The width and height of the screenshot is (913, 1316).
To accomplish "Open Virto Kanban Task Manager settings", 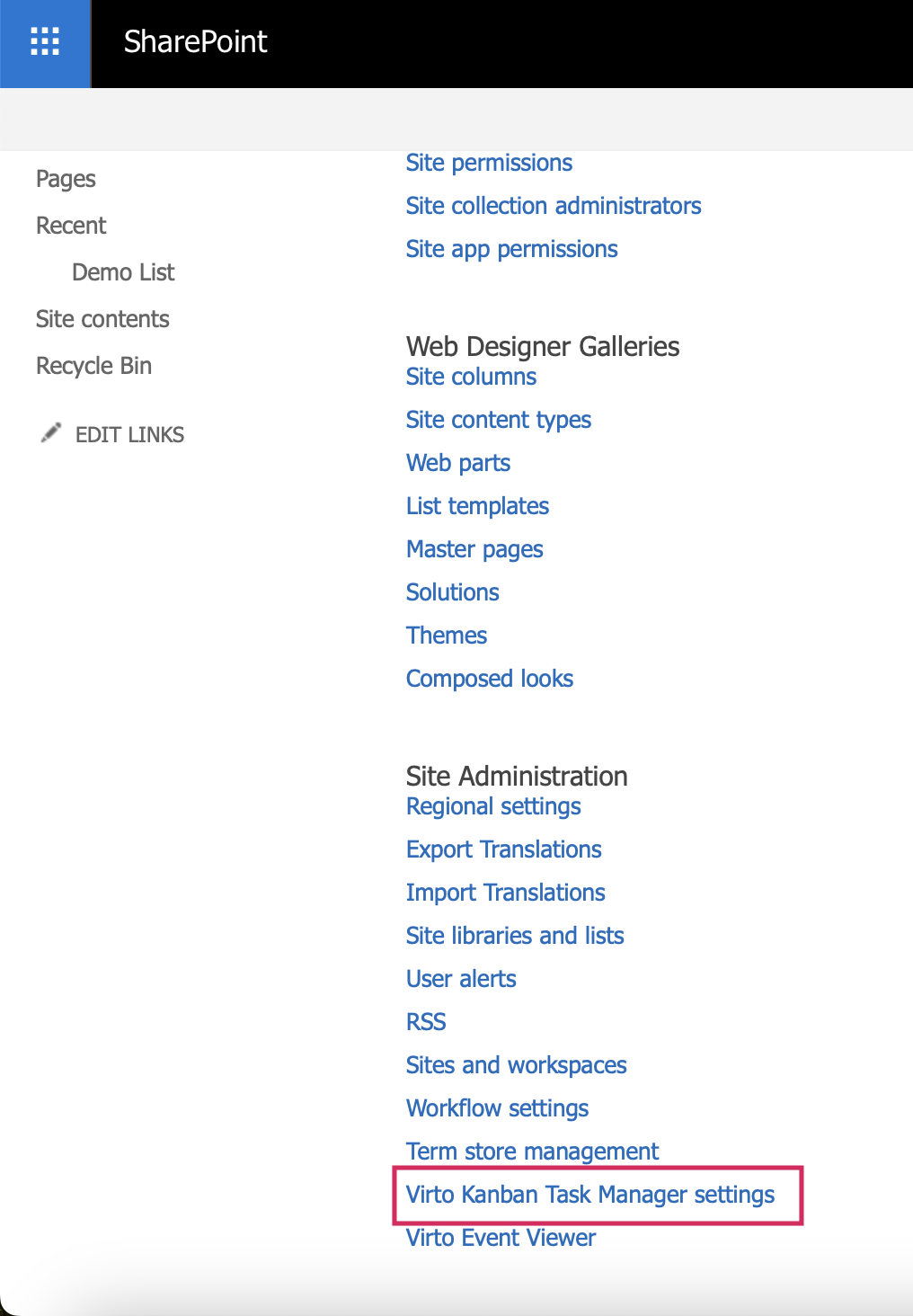I will 590,1194.
